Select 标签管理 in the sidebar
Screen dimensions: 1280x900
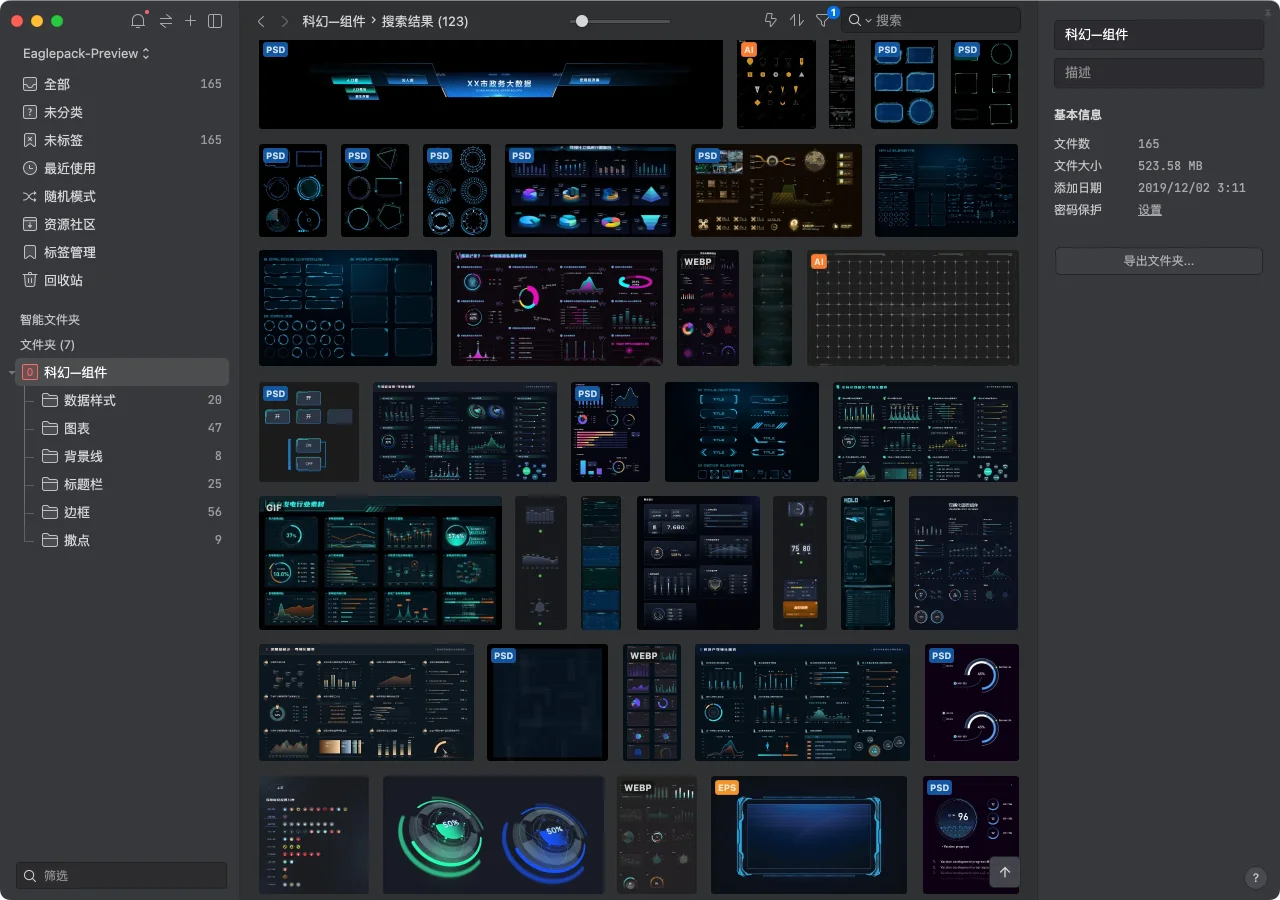(69, 252)
